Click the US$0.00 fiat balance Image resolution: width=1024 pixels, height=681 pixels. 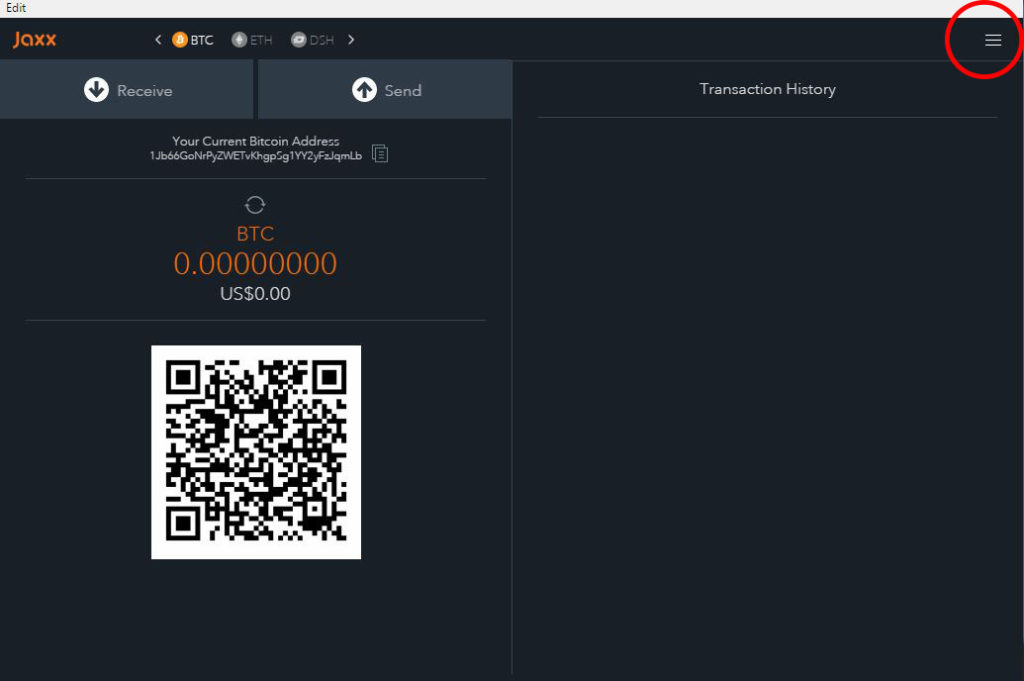[x=255, y=294]
